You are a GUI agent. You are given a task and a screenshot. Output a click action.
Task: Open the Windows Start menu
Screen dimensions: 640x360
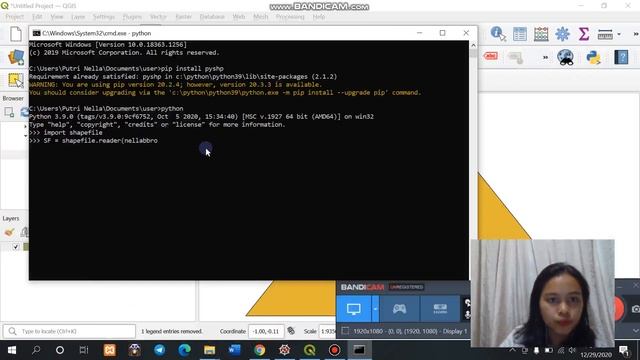tap(11, 350)
